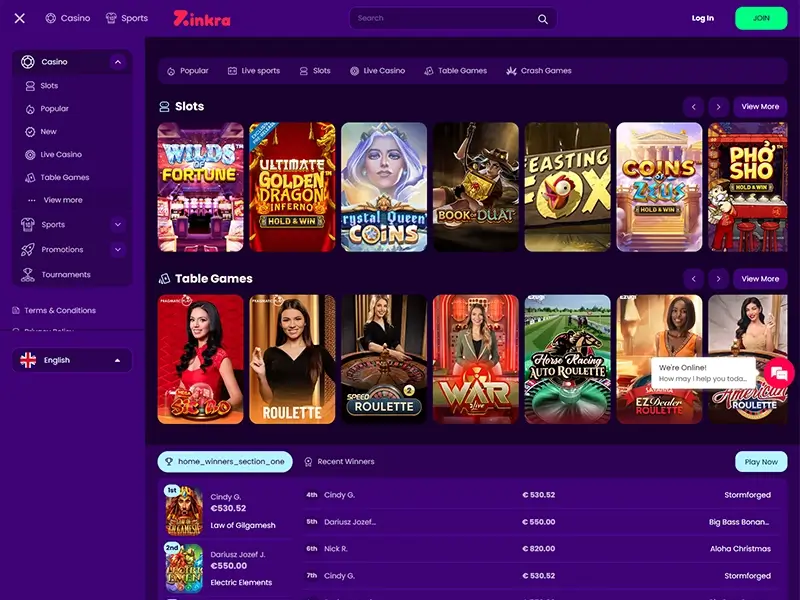Click the Slots section heading icon

tap(164, 107)
